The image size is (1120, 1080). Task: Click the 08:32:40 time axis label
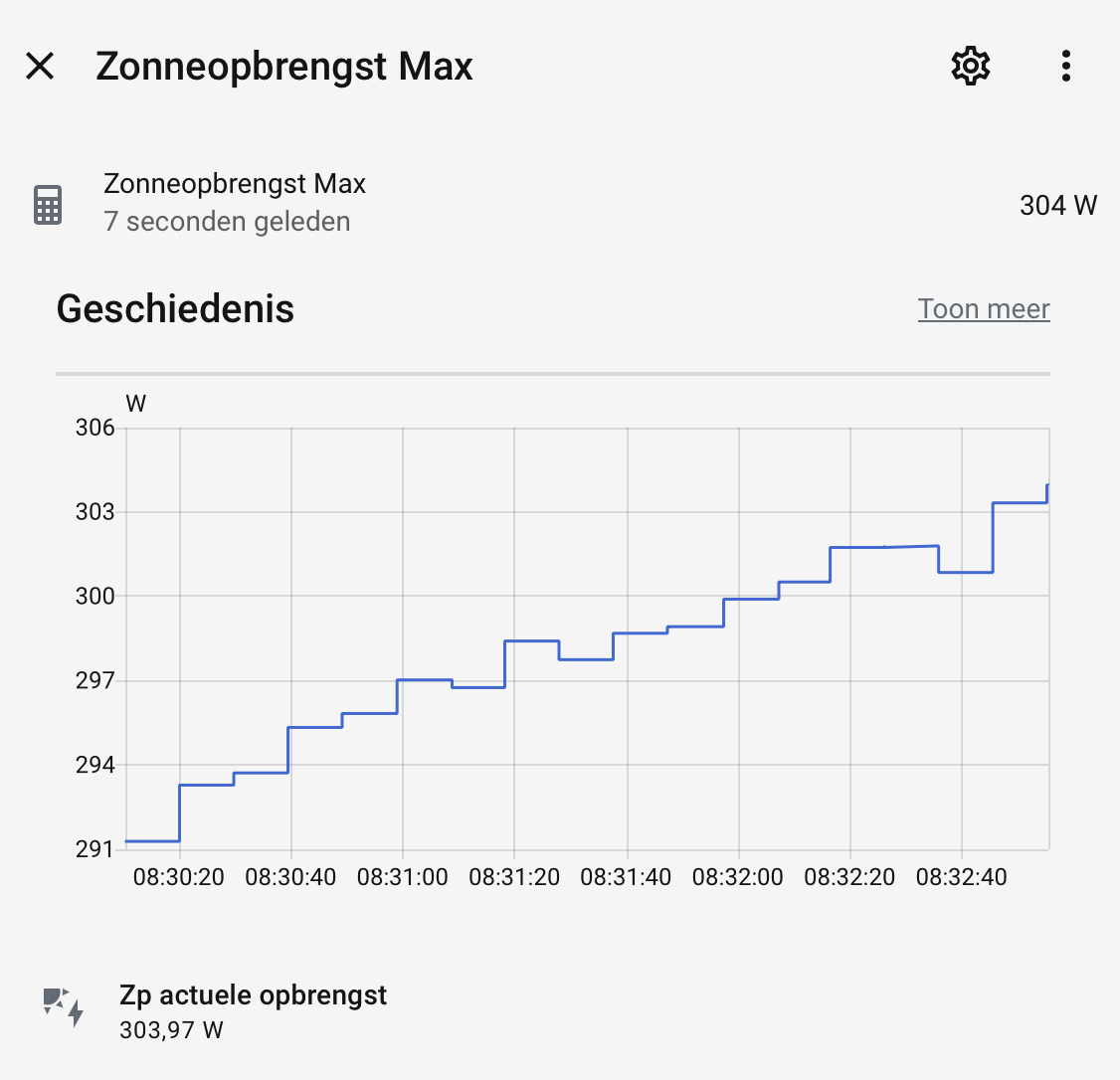point(962,877)
